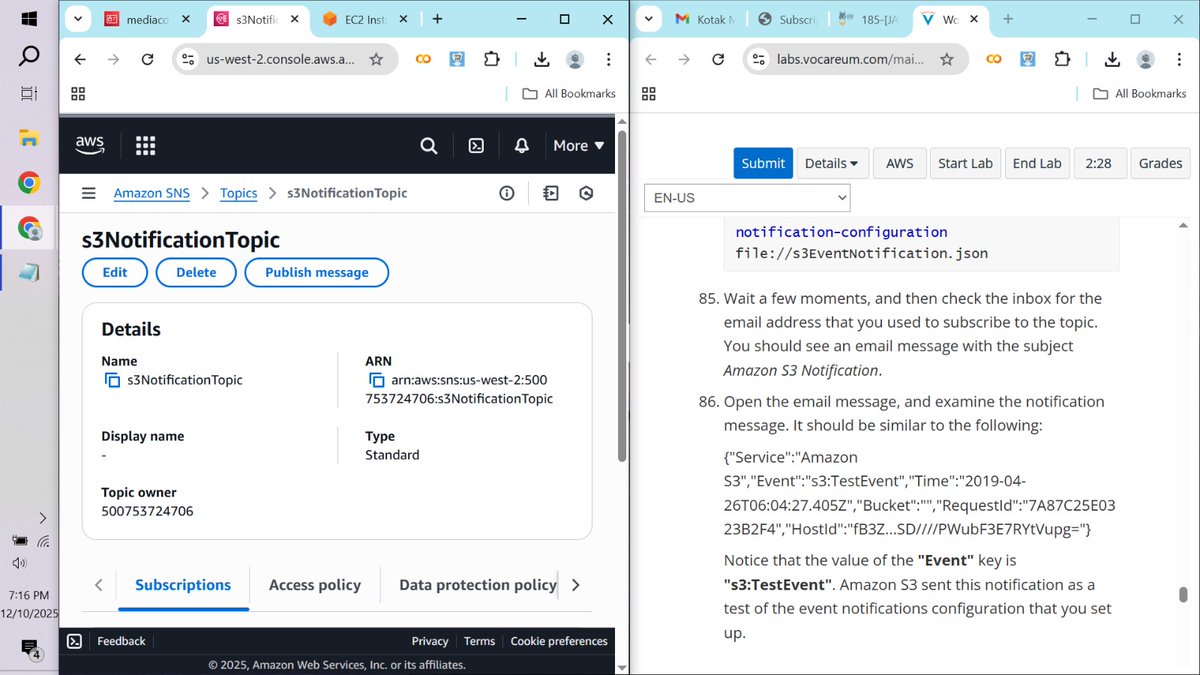
Task: Switch to the Subscriptions tab
Action: pos(183,585)
